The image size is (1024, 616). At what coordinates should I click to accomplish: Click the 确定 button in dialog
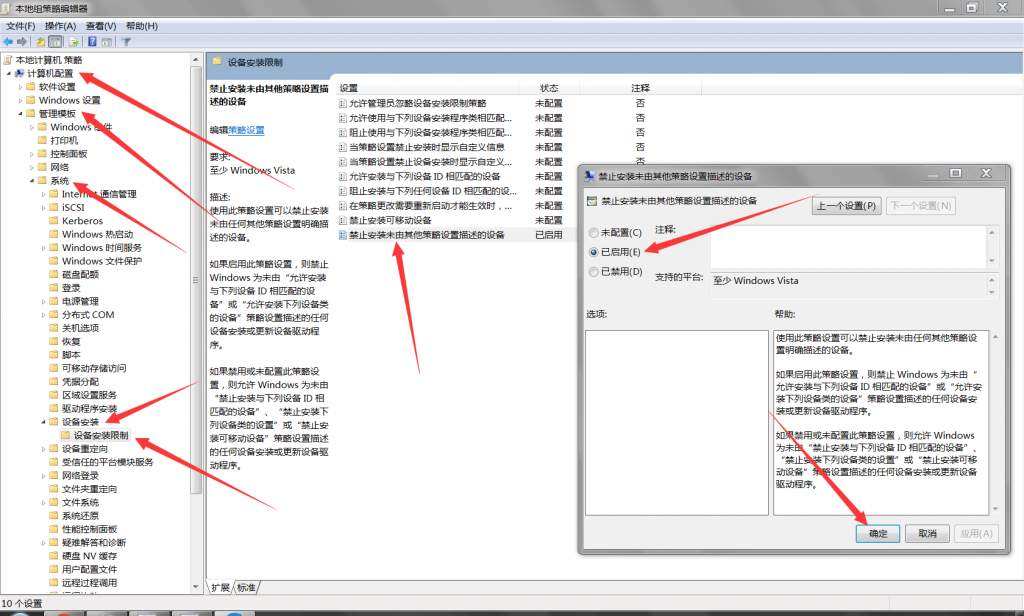[878, 533]
